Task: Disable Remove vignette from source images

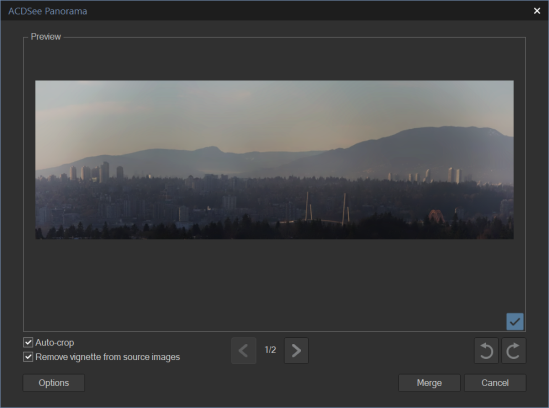Action: coord(28,357)
